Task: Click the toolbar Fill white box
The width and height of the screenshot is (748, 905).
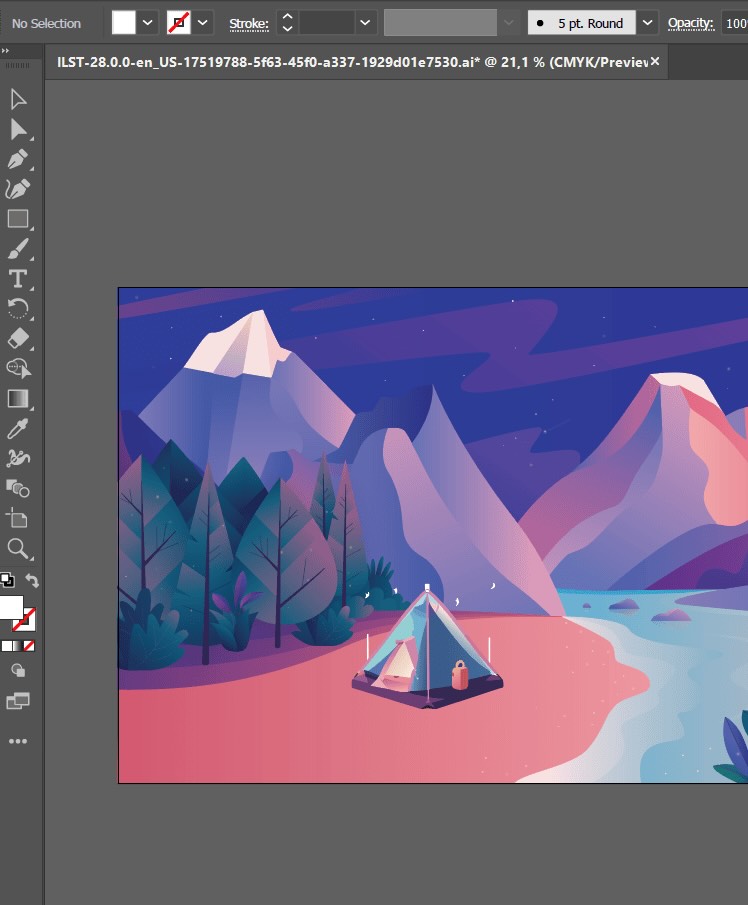Action: 11,608
